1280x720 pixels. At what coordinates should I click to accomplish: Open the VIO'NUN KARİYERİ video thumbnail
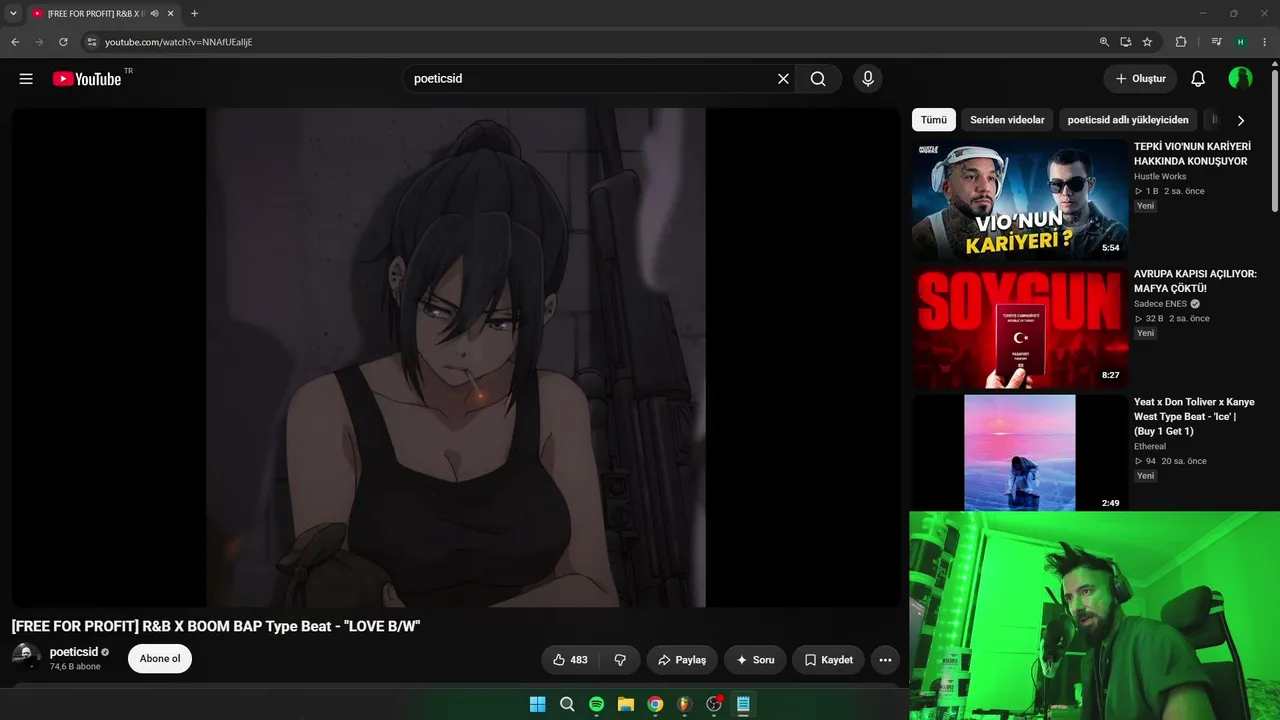coord(1019,199)
